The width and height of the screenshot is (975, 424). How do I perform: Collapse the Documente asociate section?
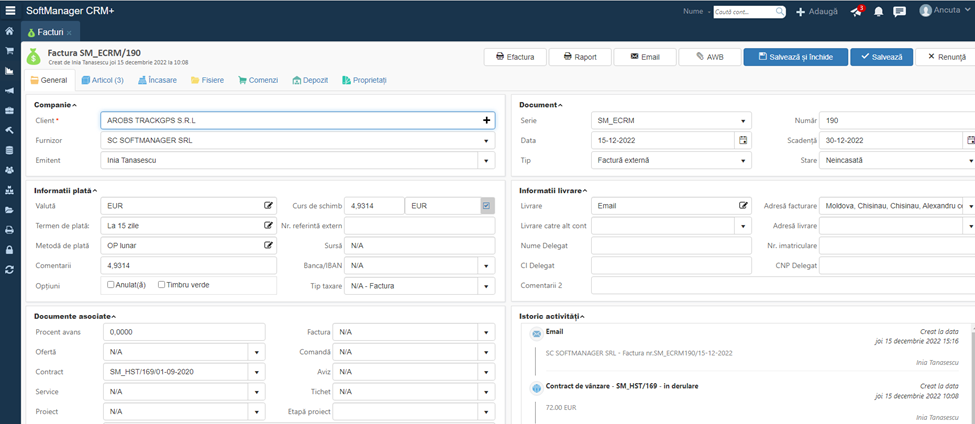coord(75,316)
